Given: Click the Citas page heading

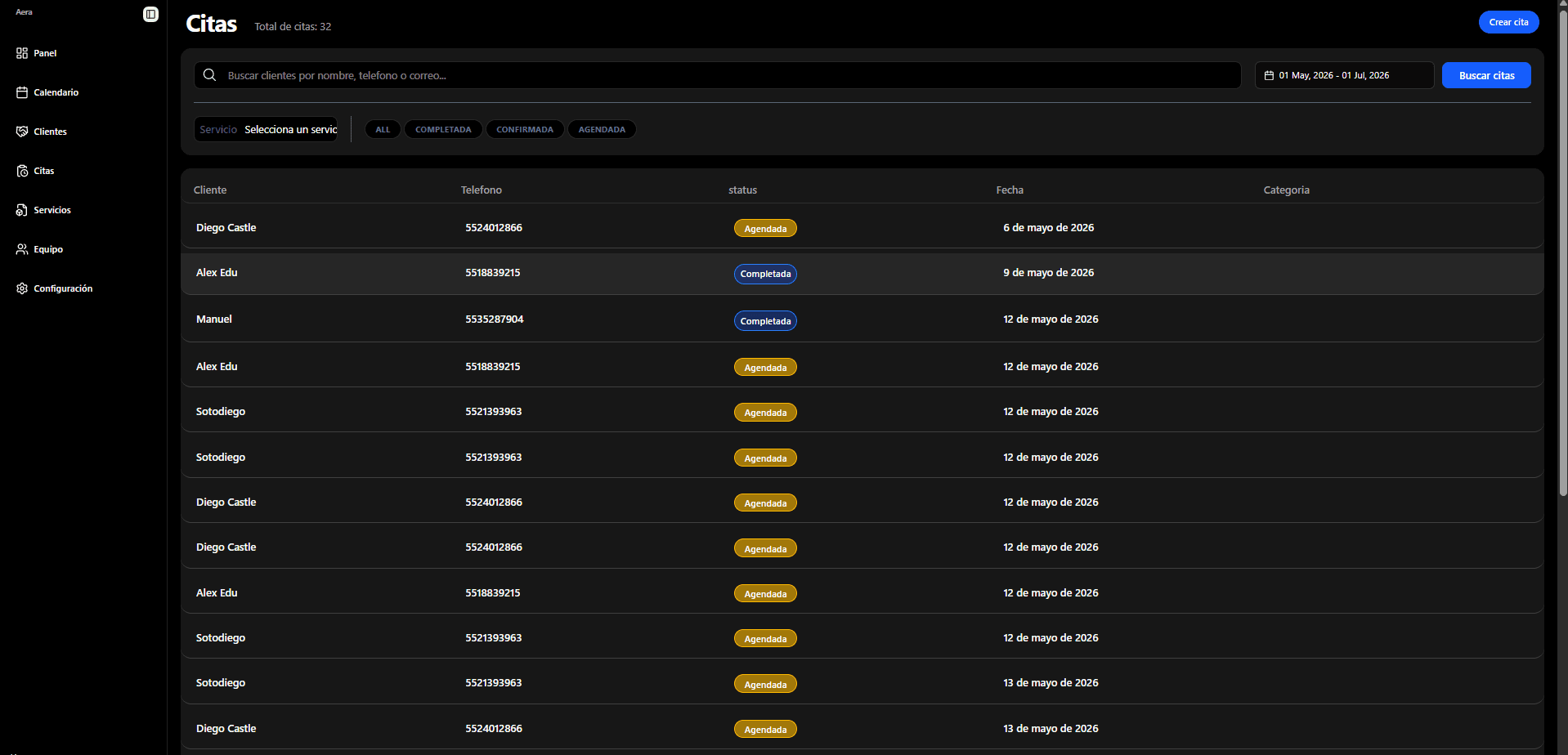Looking at the screenshot, I should click(x=212, y=24).
